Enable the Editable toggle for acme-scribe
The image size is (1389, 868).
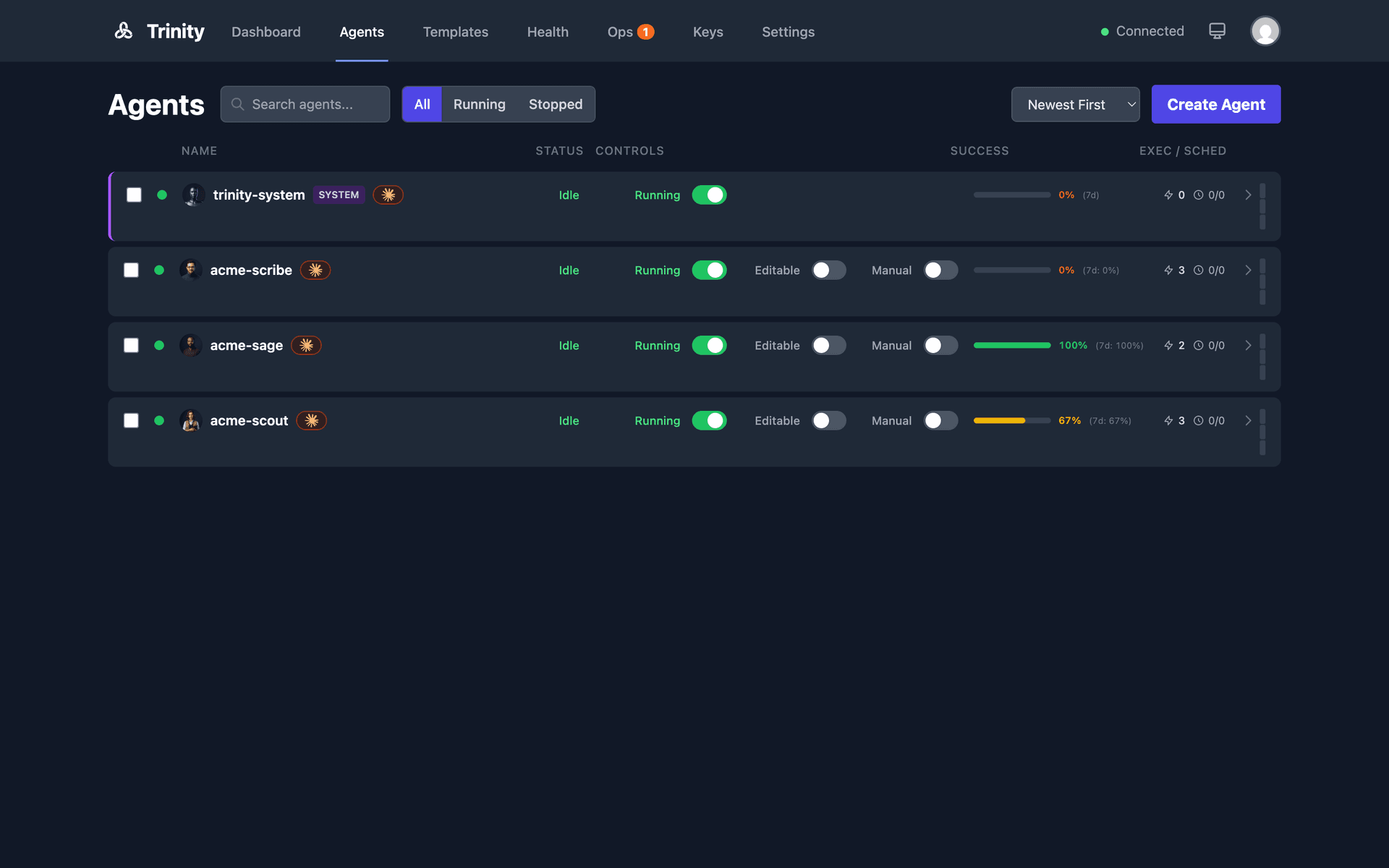tap(829, 270)
